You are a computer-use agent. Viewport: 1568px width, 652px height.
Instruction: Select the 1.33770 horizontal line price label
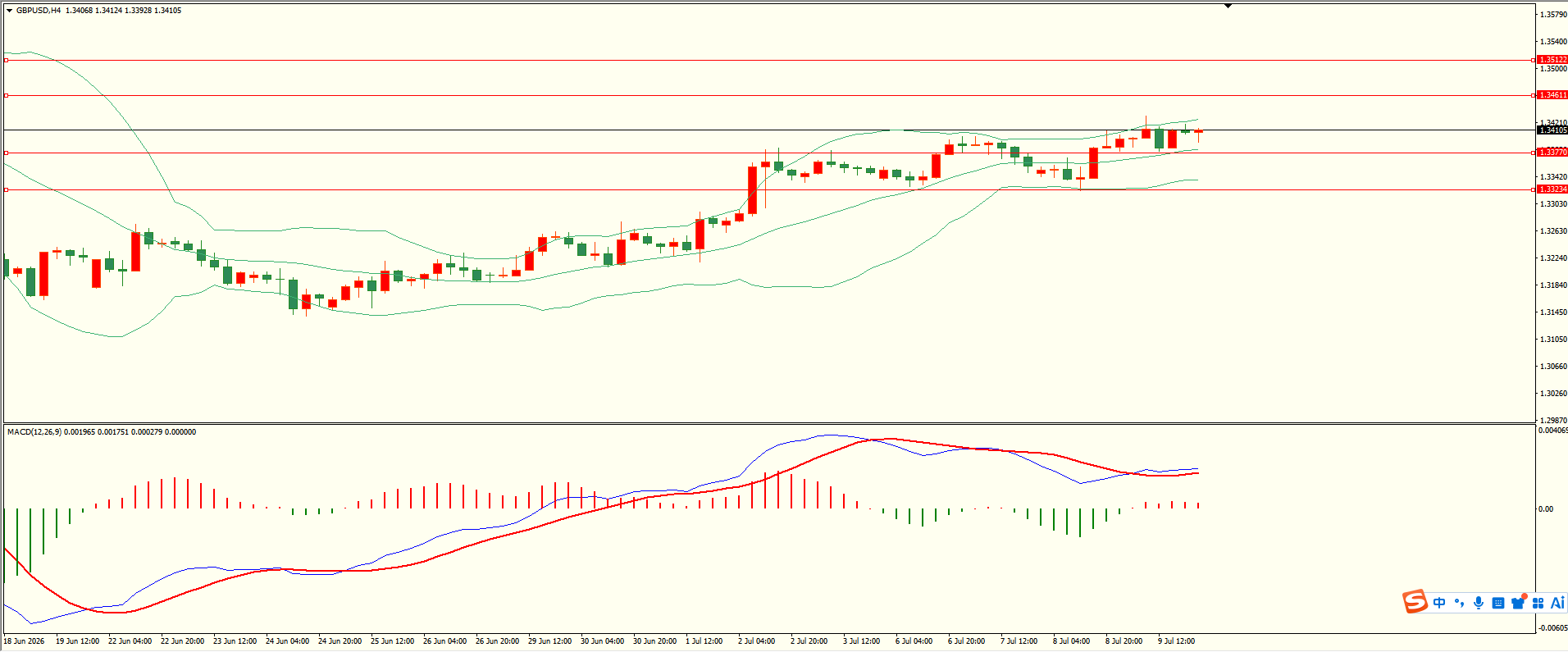coord(1552,153)
